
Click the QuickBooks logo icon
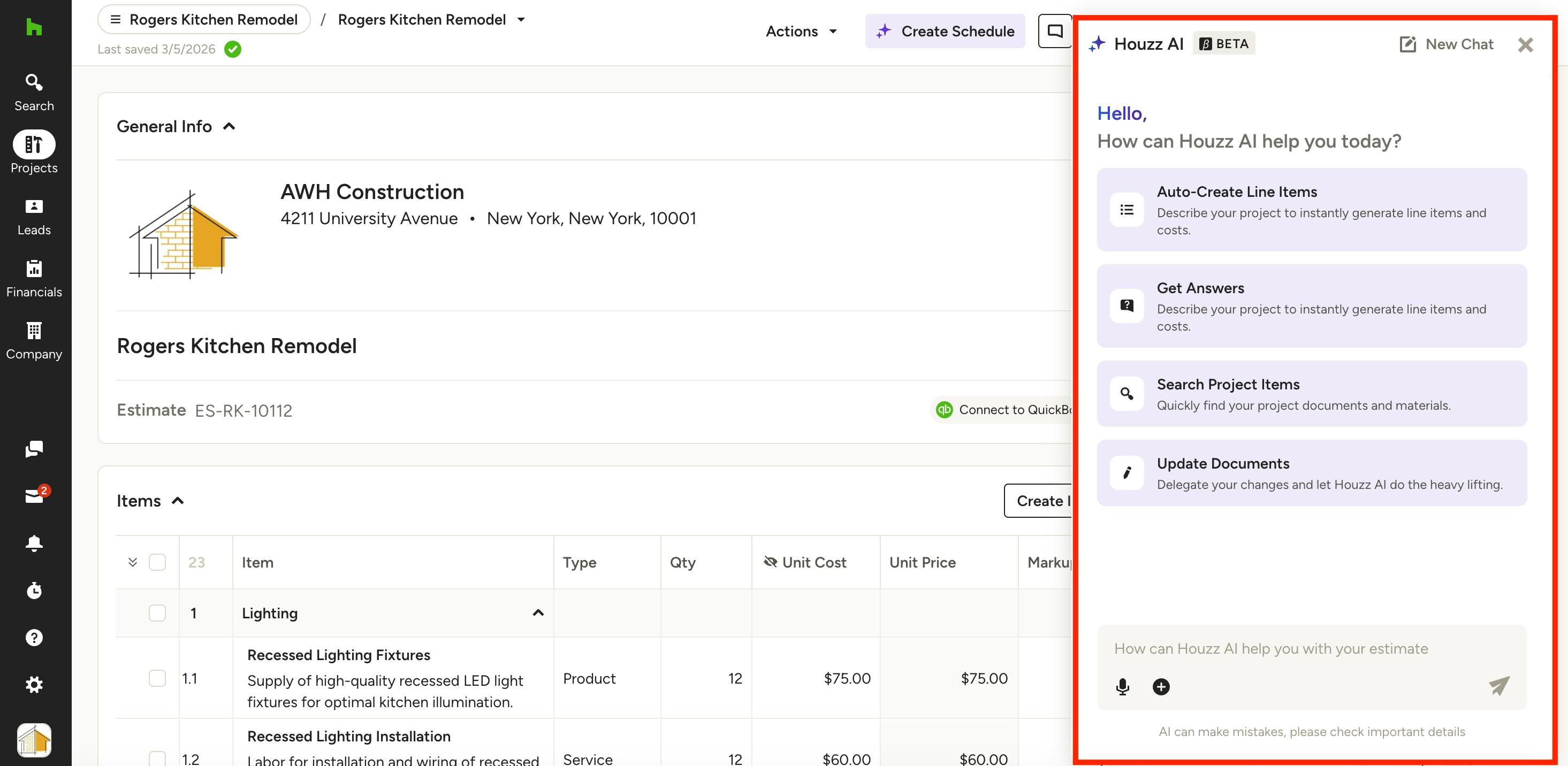coord(944,409)
